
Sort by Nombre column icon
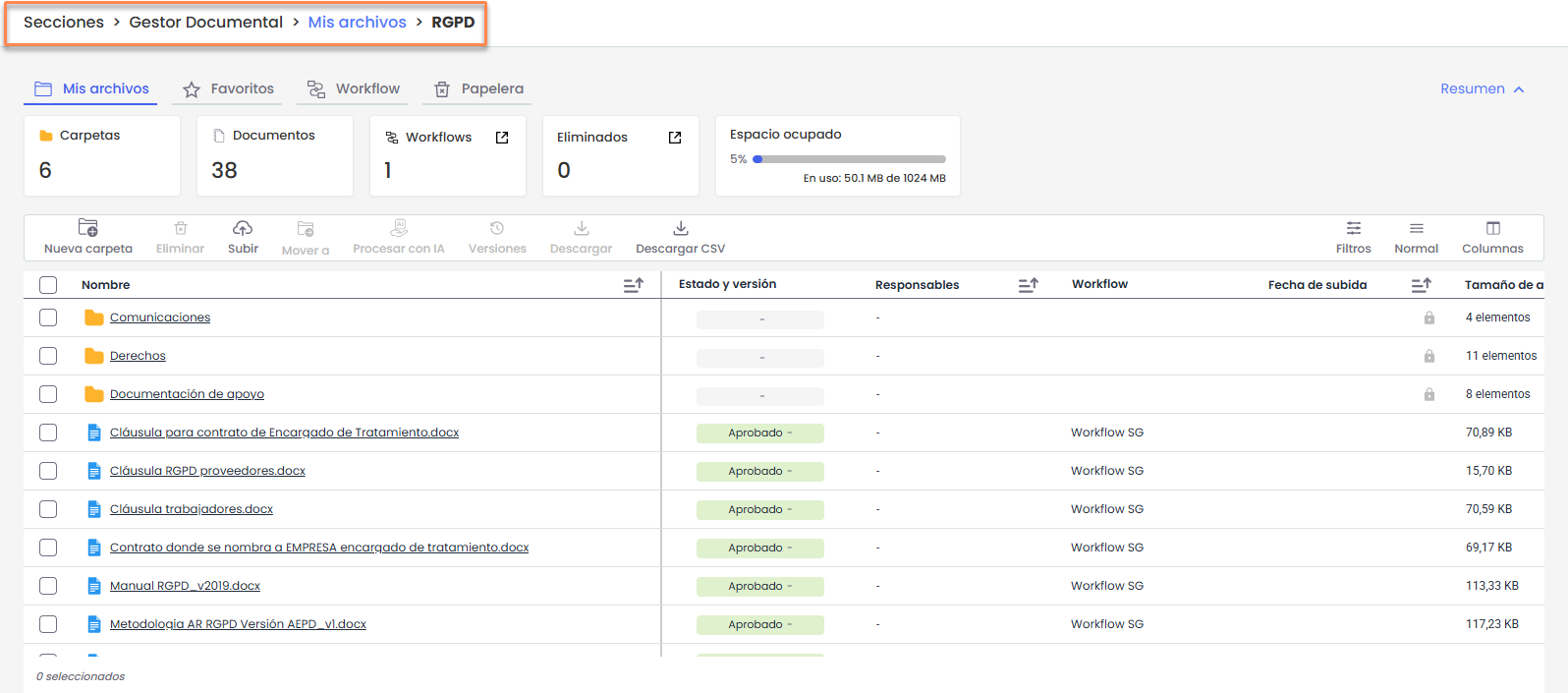click(634, 285)
